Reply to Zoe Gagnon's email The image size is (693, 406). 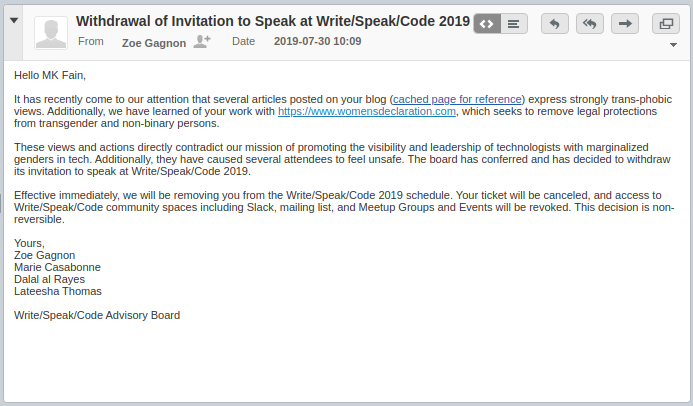[x=555, y=24]
